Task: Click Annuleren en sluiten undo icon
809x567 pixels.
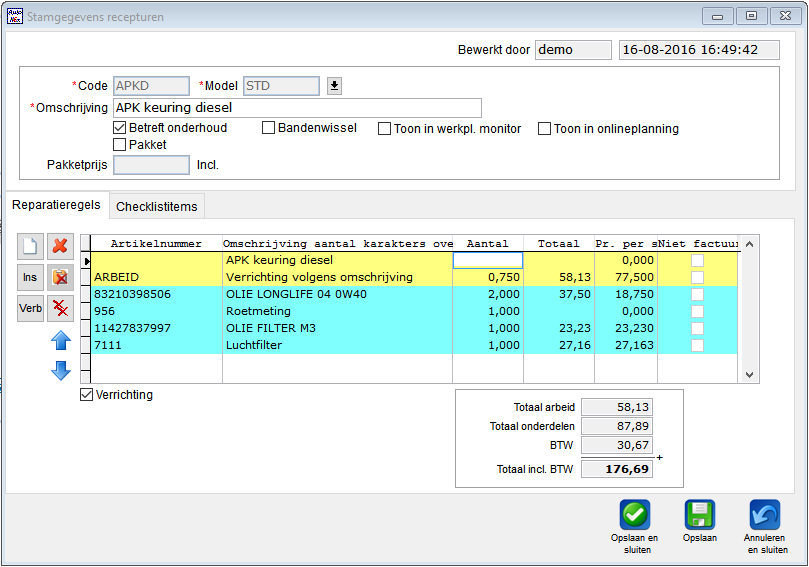Action: click(x=765, y=514)
